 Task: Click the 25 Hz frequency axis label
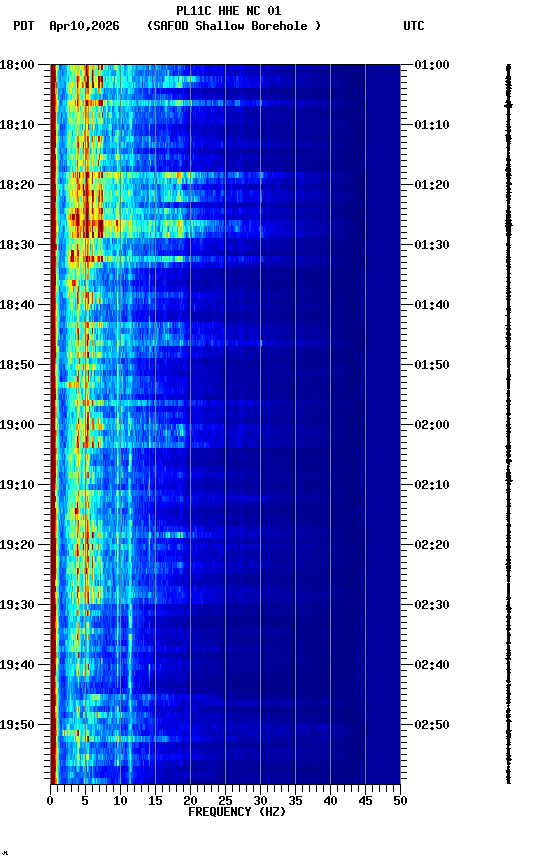click(x=225, y=801)
